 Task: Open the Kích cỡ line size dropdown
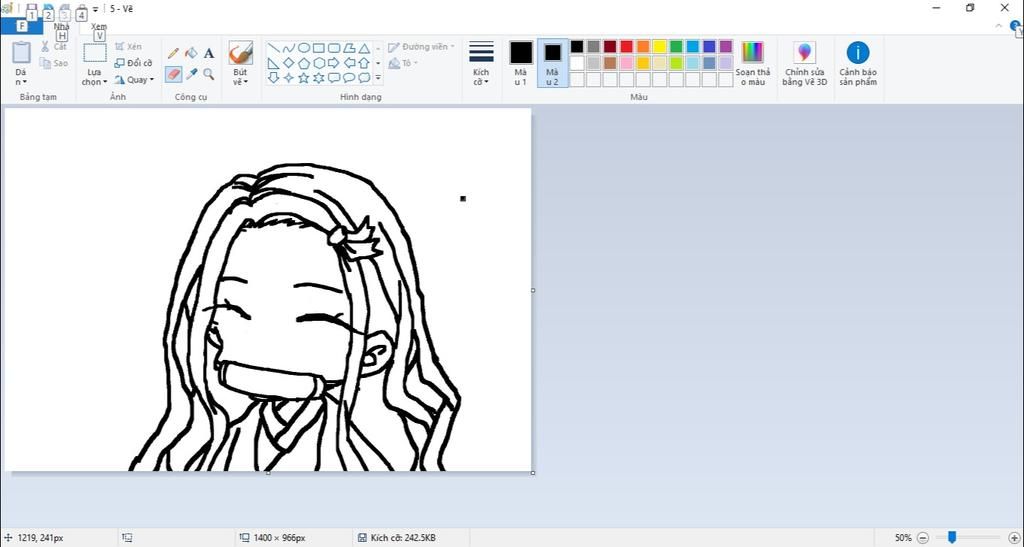click(x=481, y=63)
